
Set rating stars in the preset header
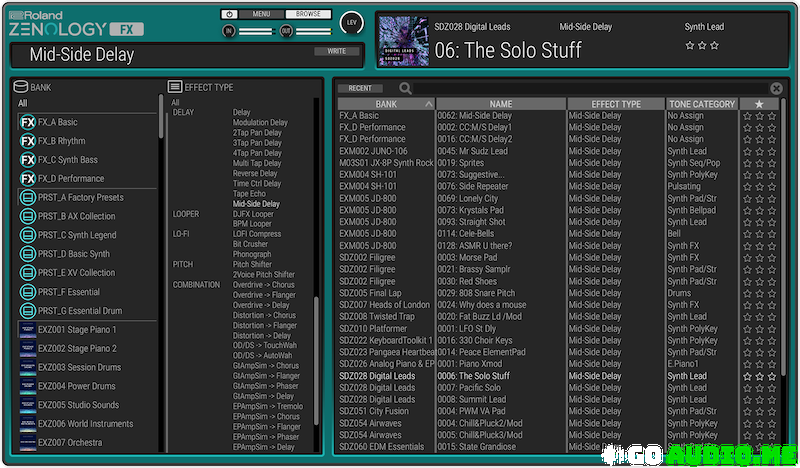click(702, 45)
